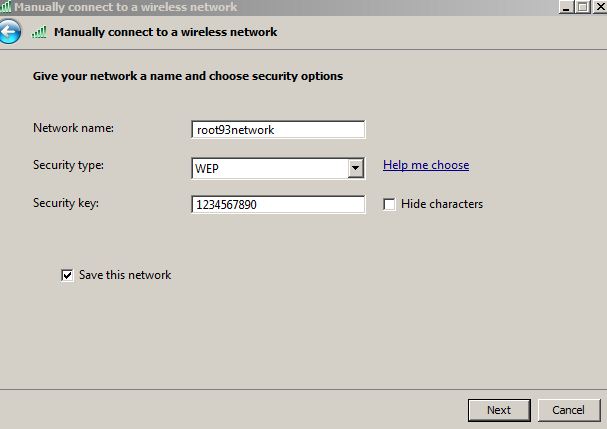Click the Security key label
Viewport: 607px width, 429px height.
pyautogui.click(x=66, y=203)
